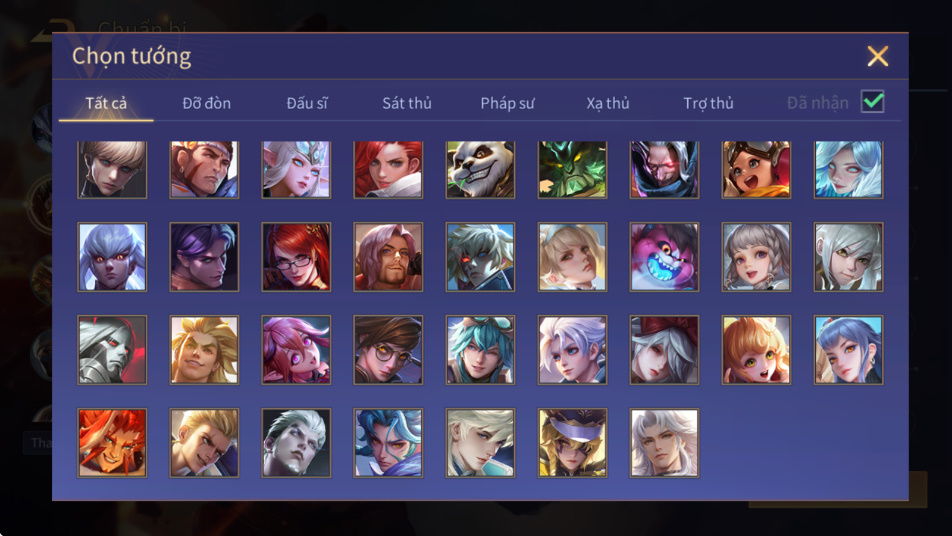
Task: Go to the Tất cả tab
Action: click(x=106, y=103)
